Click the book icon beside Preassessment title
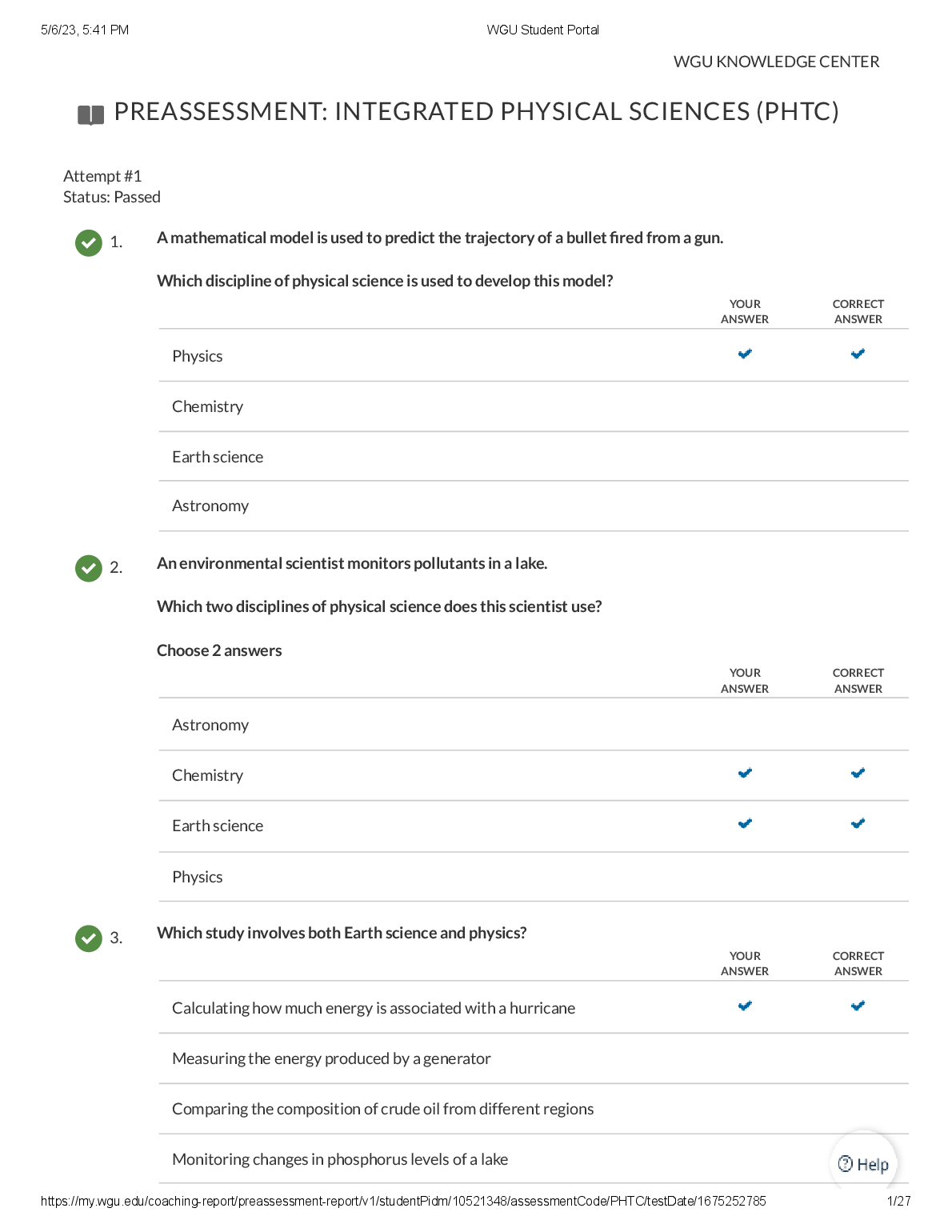952x1232 pixels. [90, 115]
